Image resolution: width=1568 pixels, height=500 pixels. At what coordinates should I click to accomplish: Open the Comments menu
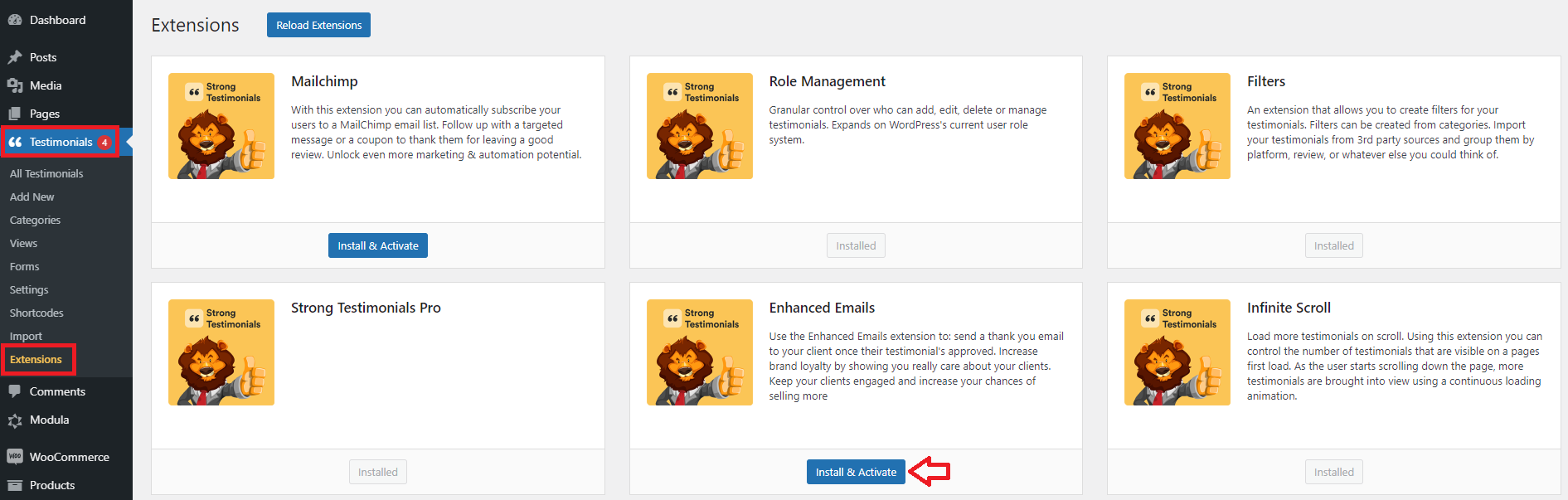[x=57, y=391]
